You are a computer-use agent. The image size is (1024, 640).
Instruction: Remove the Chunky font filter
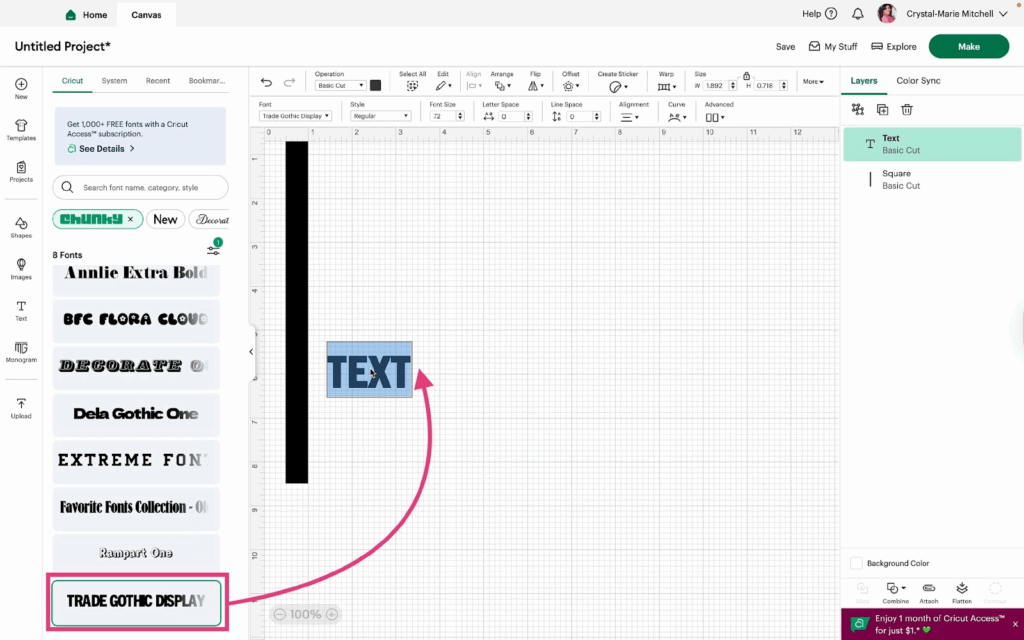pyautogui.click(x=131, y=219)
